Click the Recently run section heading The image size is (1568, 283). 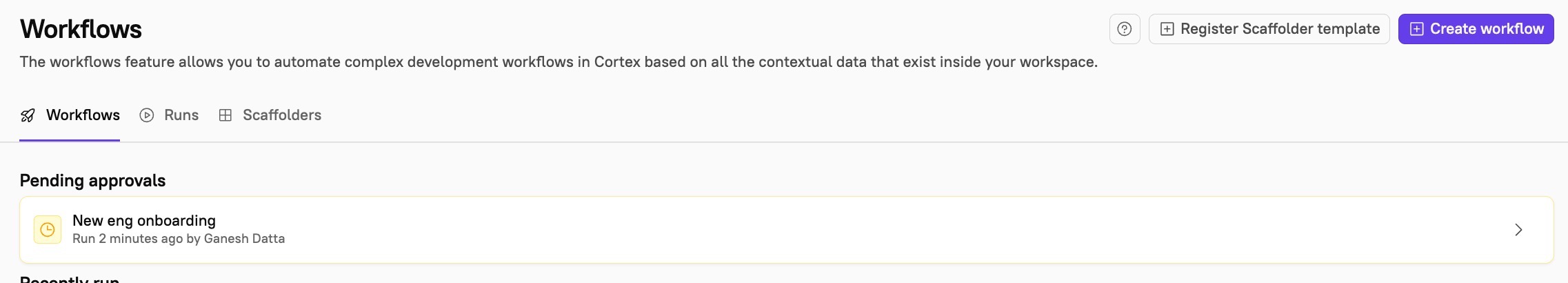pyautogui.click(x=70, y=280)
